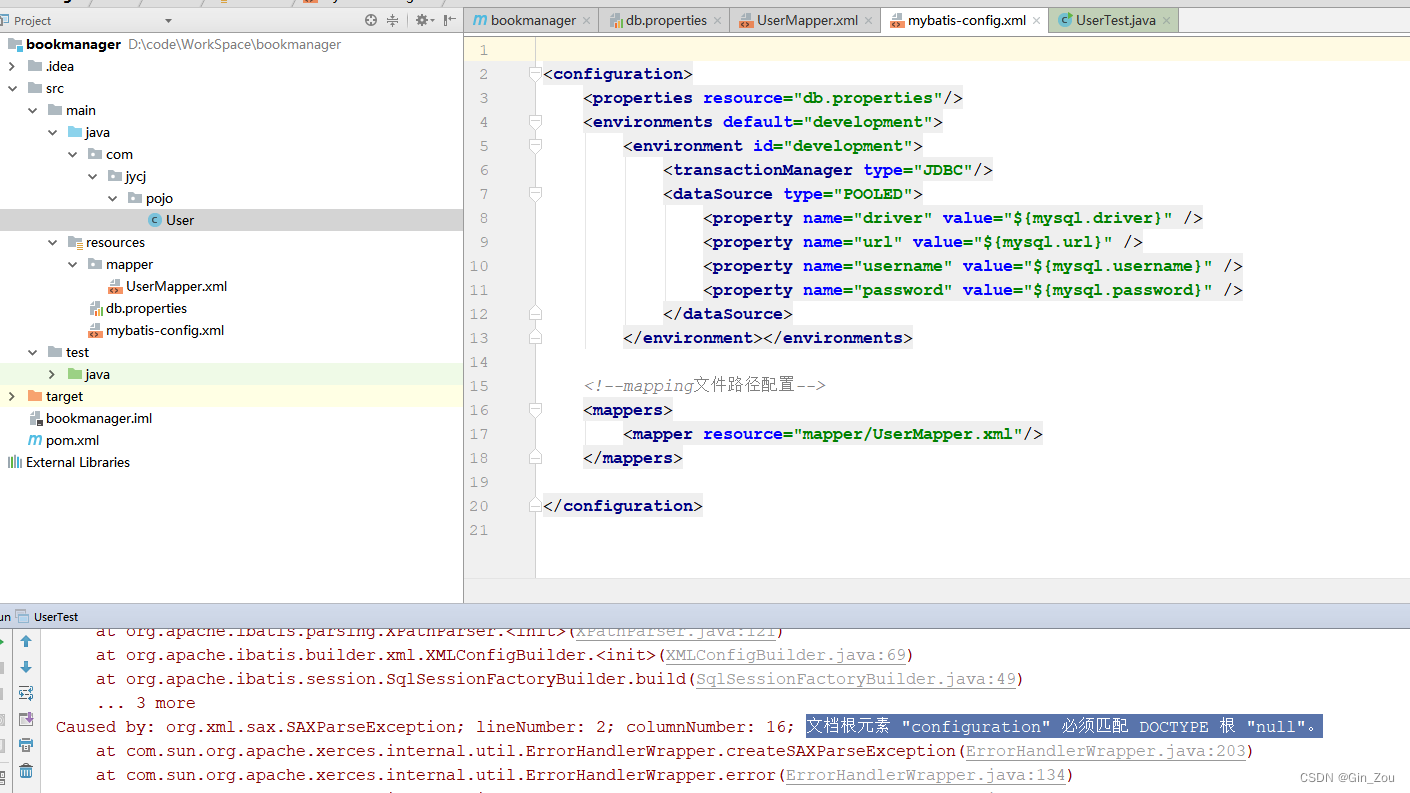Image resolution: width=1410 pixels, height=793 pixels.
Task: Navigate up the stack trace arrow icon
Action: [25, 641]
